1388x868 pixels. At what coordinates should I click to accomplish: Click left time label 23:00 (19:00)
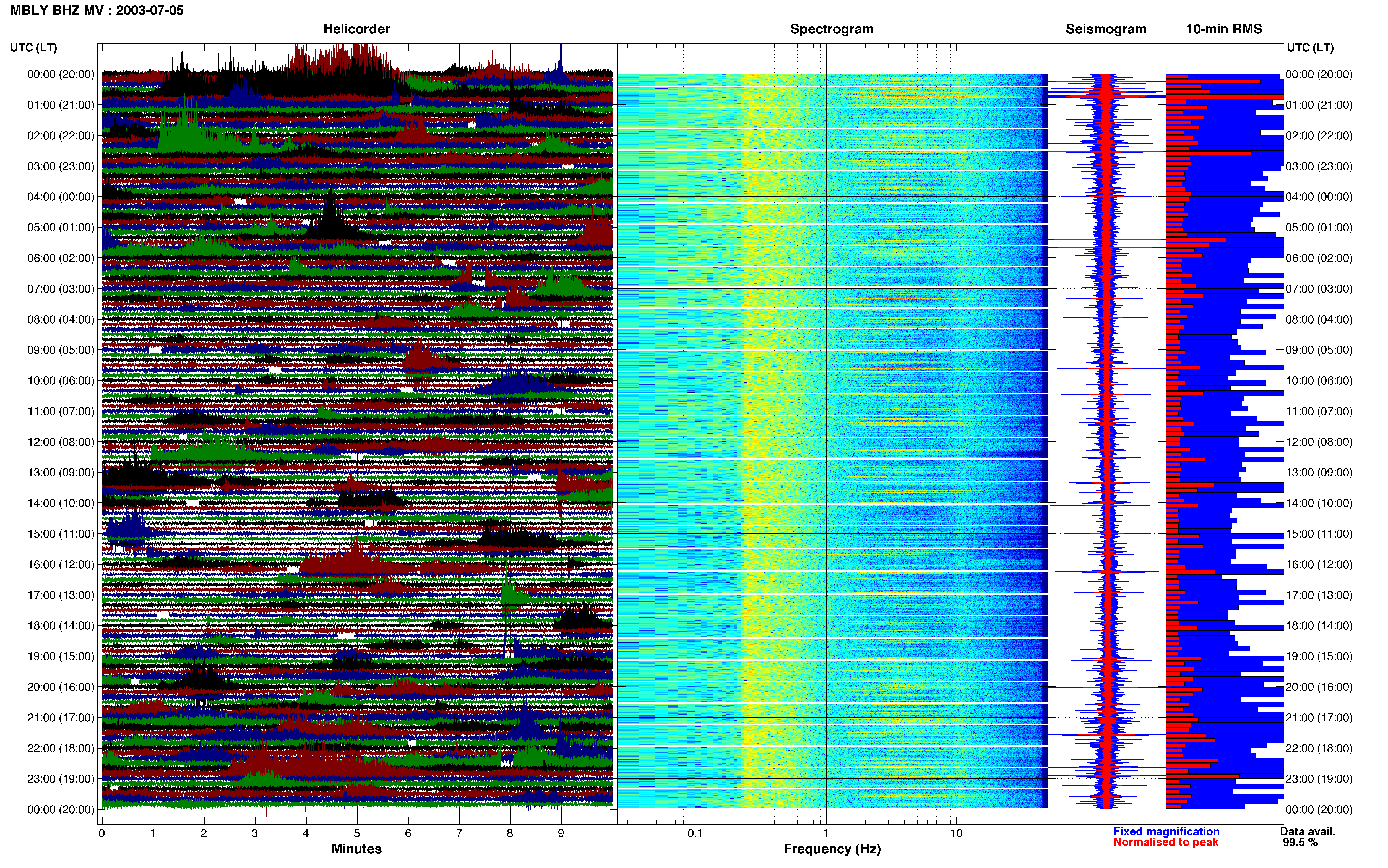(61, 778)
